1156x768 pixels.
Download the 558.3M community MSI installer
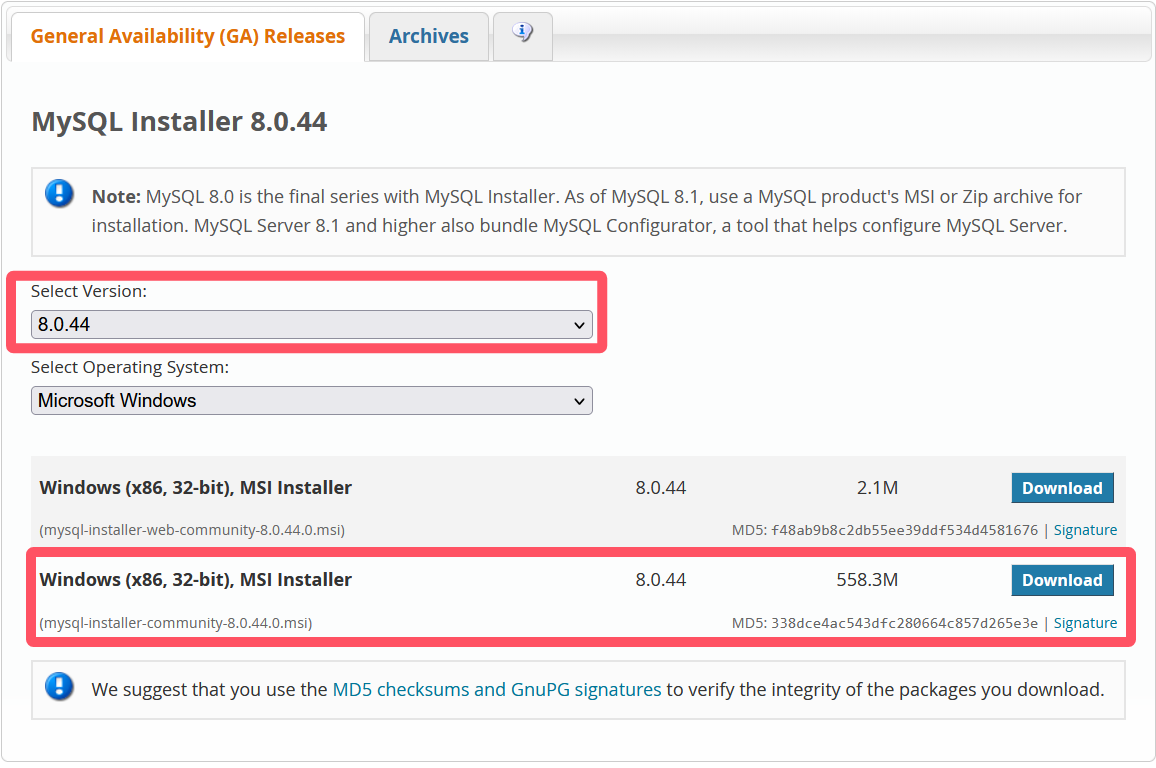point(1062,580)
